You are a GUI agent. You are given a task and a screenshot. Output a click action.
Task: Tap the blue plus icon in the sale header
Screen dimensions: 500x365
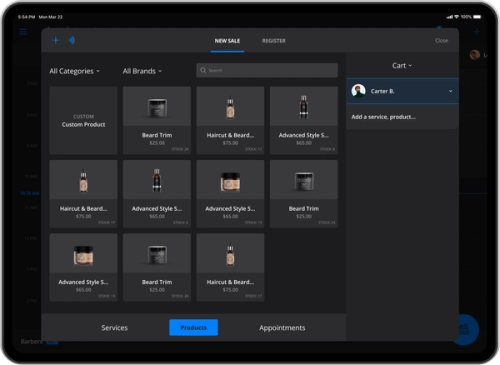coord(56,40)
